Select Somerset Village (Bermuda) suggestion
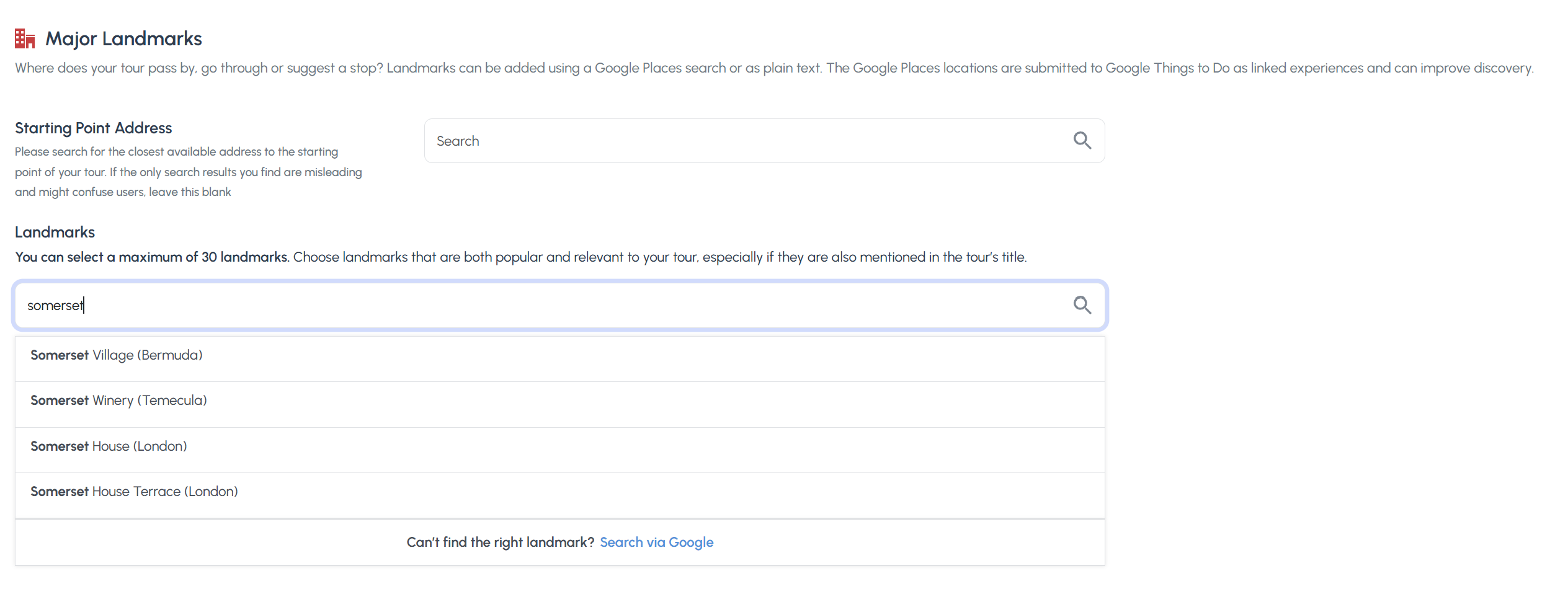 click(559, 359)
